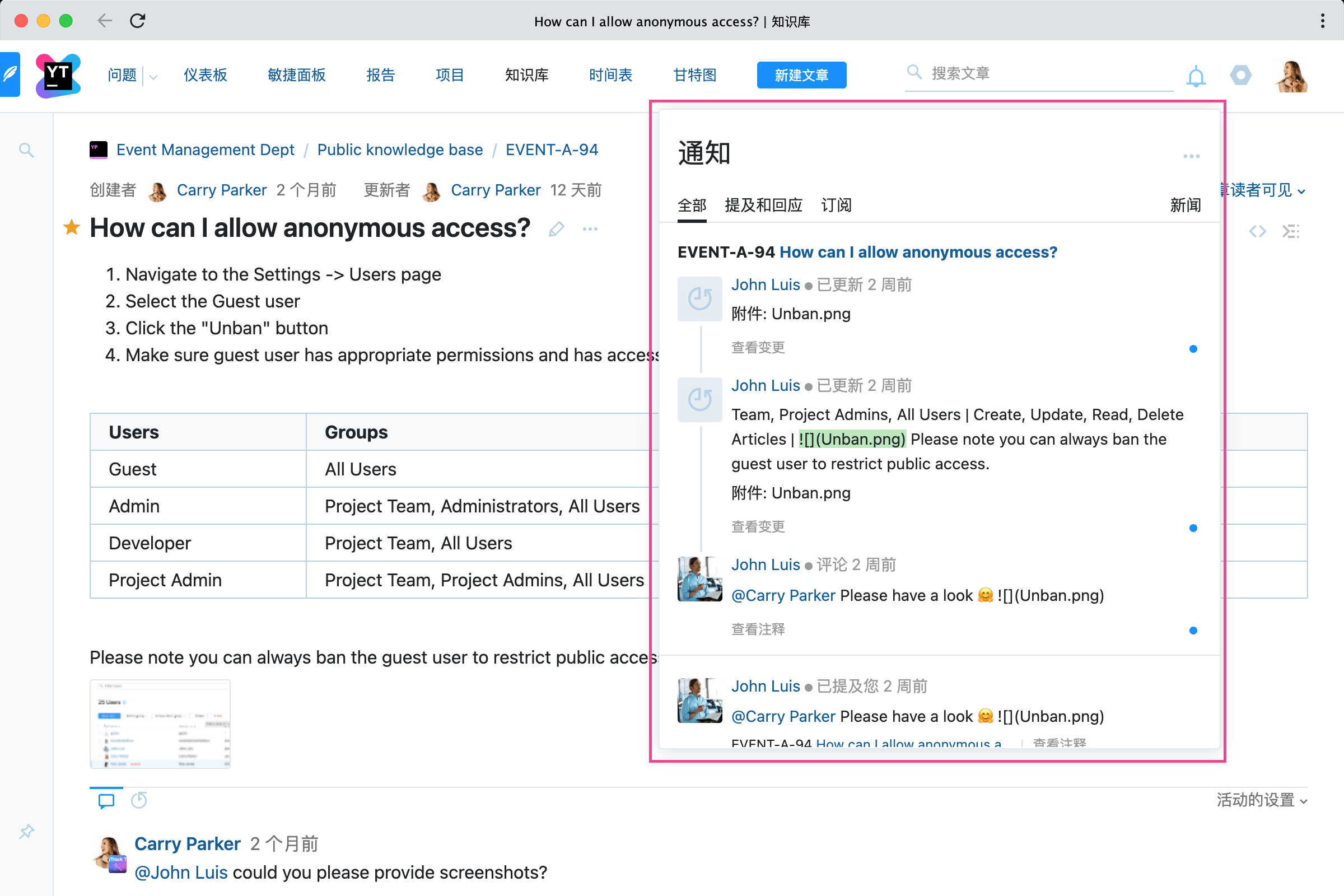The height and width of the screenshot is (896, 1344).
Task: Select the comments activity icon
Action: click(106, 800)
